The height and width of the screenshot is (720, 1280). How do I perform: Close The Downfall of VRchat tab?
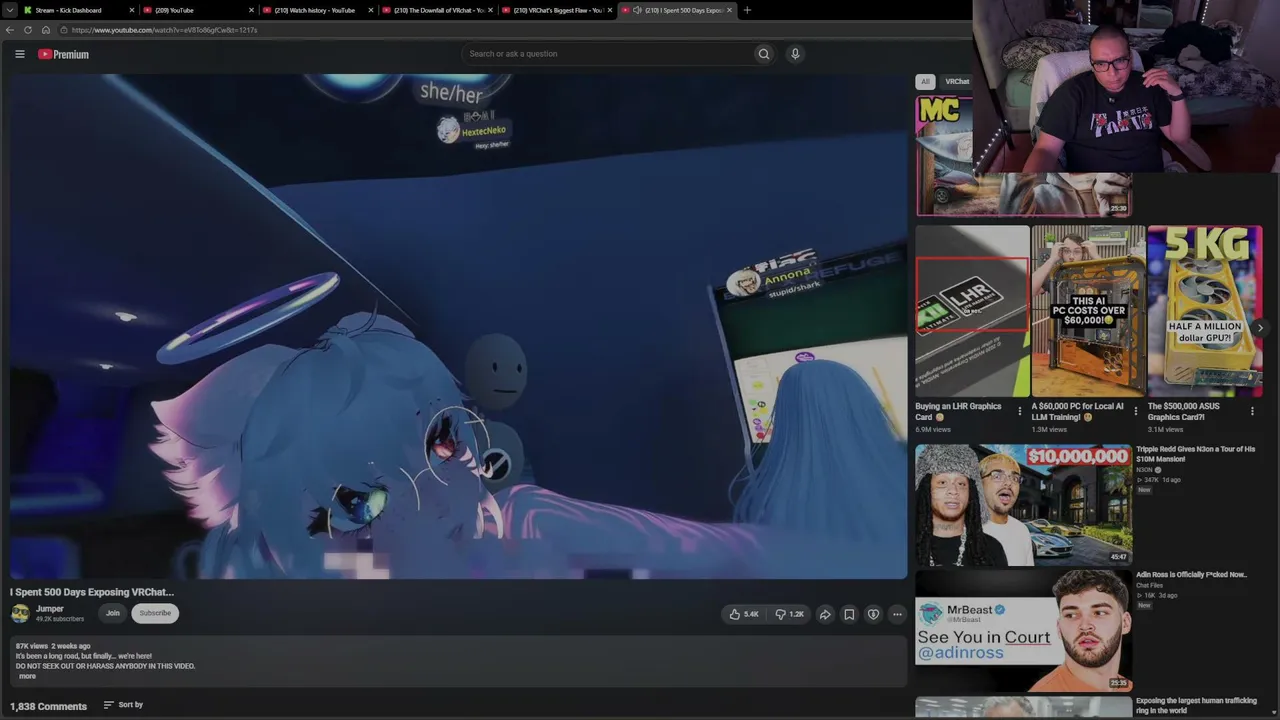490,10
